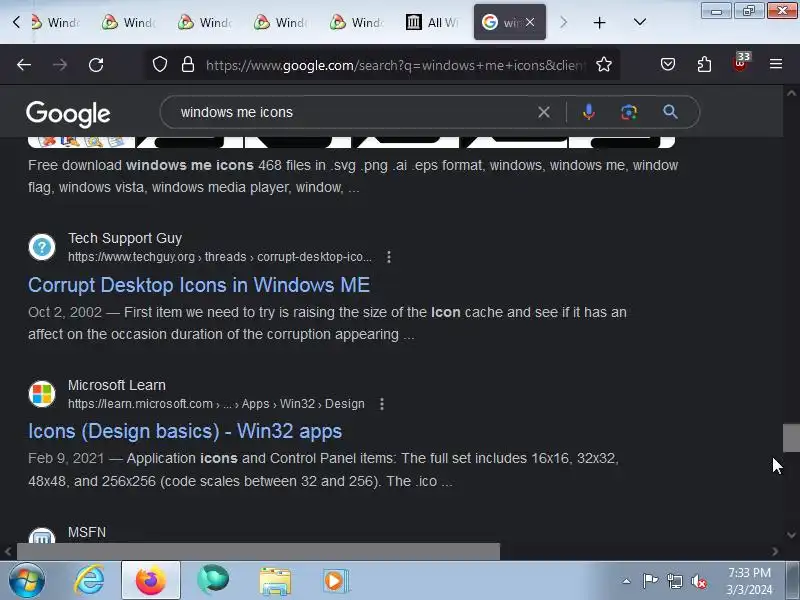Click the horizontal scrollbar right arrow

pyautogui.click(x=775, y=551)
